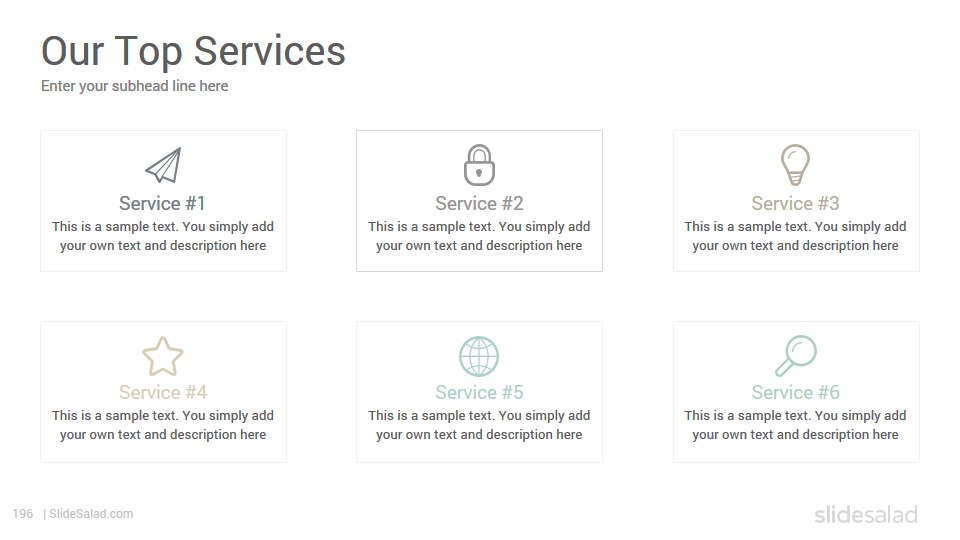The height and width of the screenshot is (540, 960).
Task: Click the paper plane icon
Action: point(163,165)
